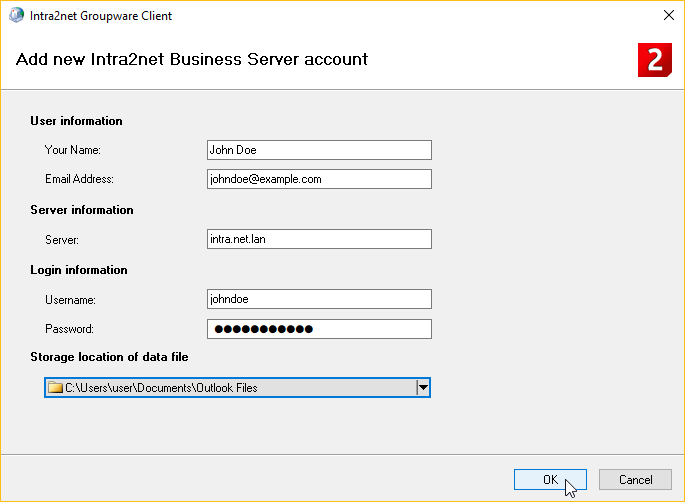Screen dimensions: 685x502
Task: Click the OK button
Action: (550, 479)
